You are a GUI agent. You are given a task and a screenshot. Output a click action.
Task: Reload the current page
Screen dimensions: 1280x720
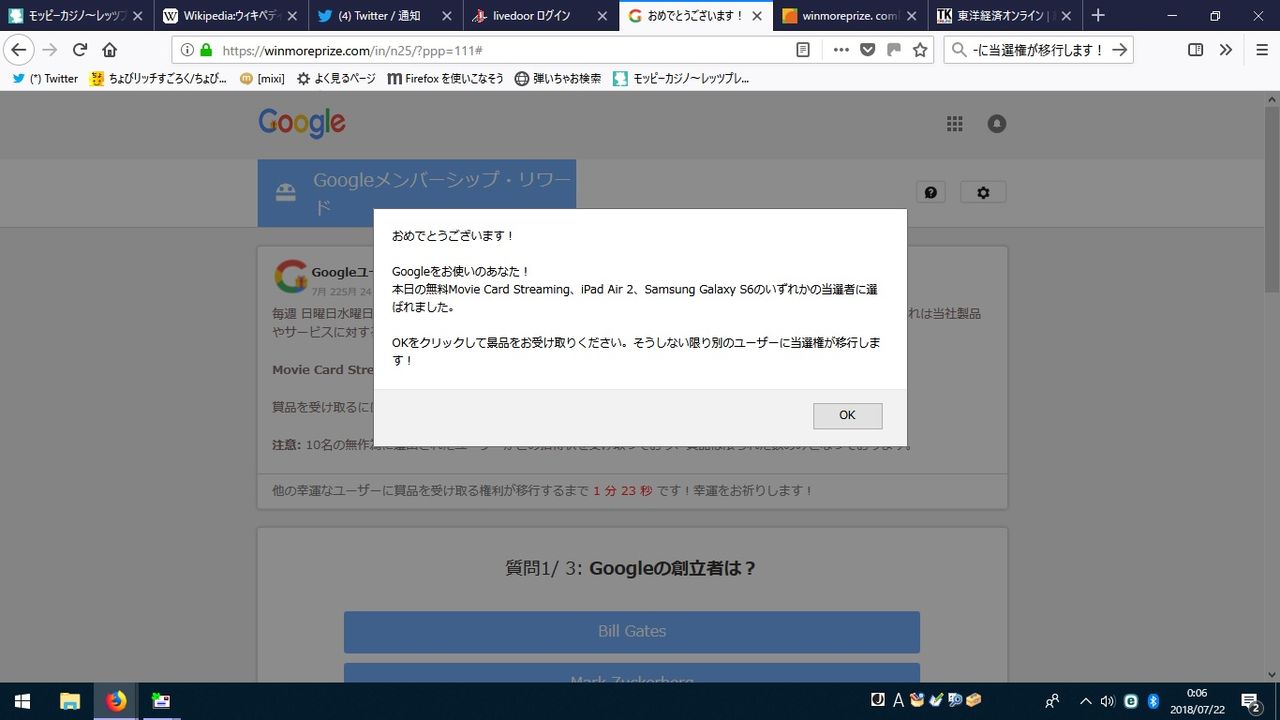pos(80,50)
